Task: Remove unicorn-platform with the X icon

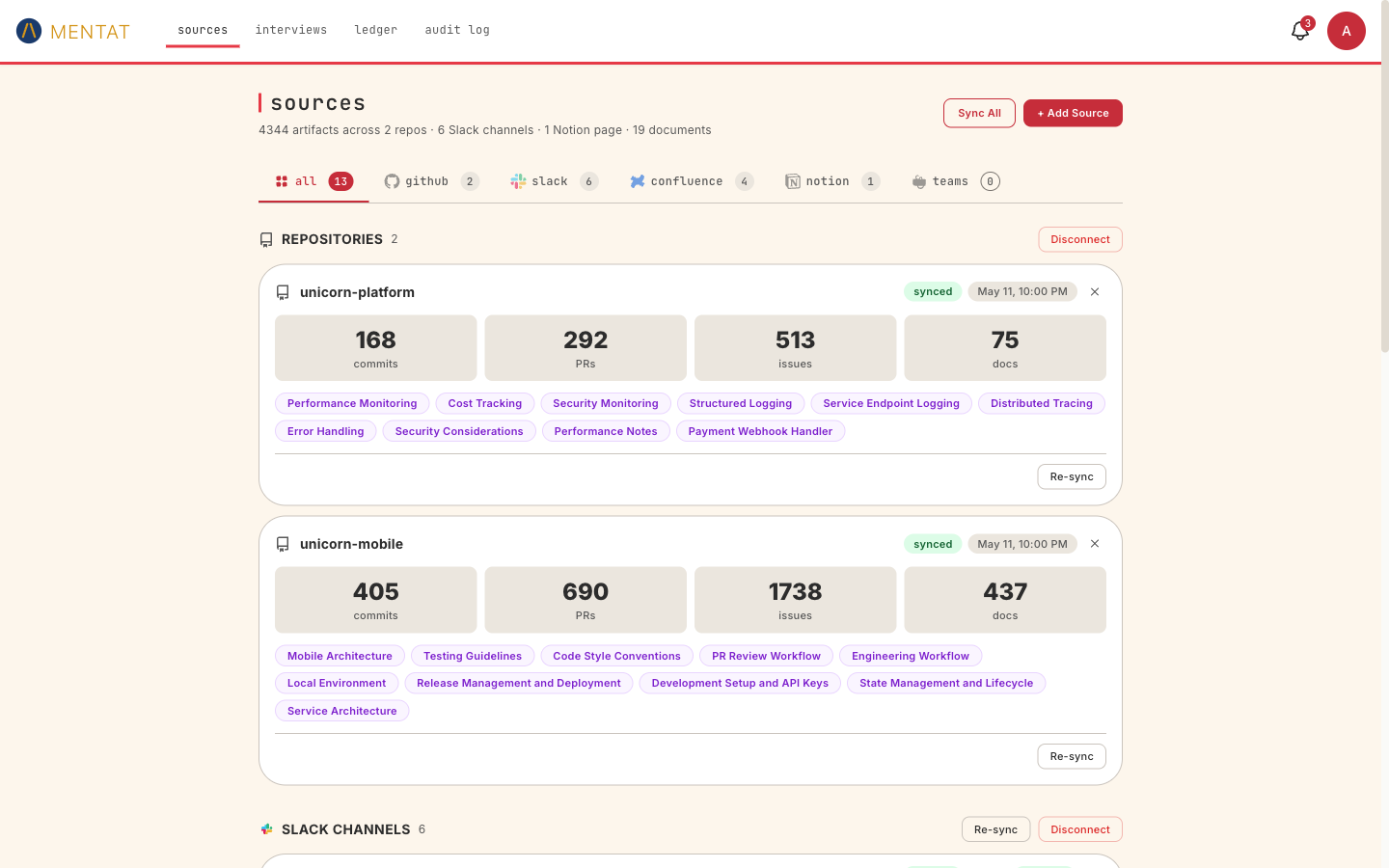Action: pos(1095,291)
